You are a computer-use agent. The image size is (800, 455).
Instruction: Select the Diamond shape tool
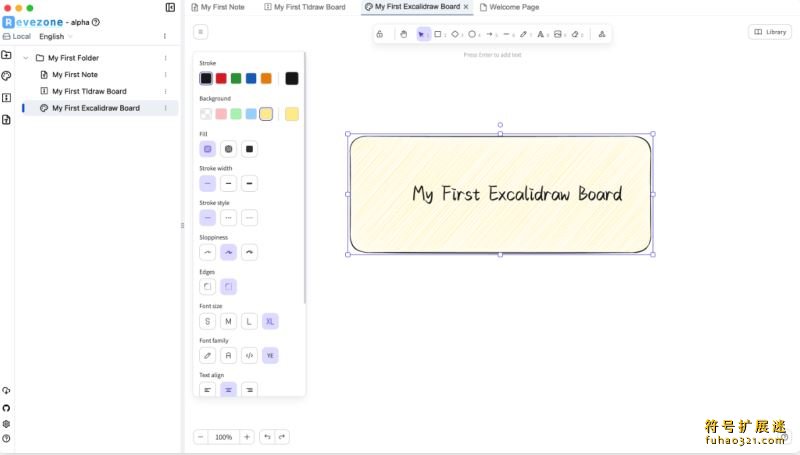[x=455, y=34]
